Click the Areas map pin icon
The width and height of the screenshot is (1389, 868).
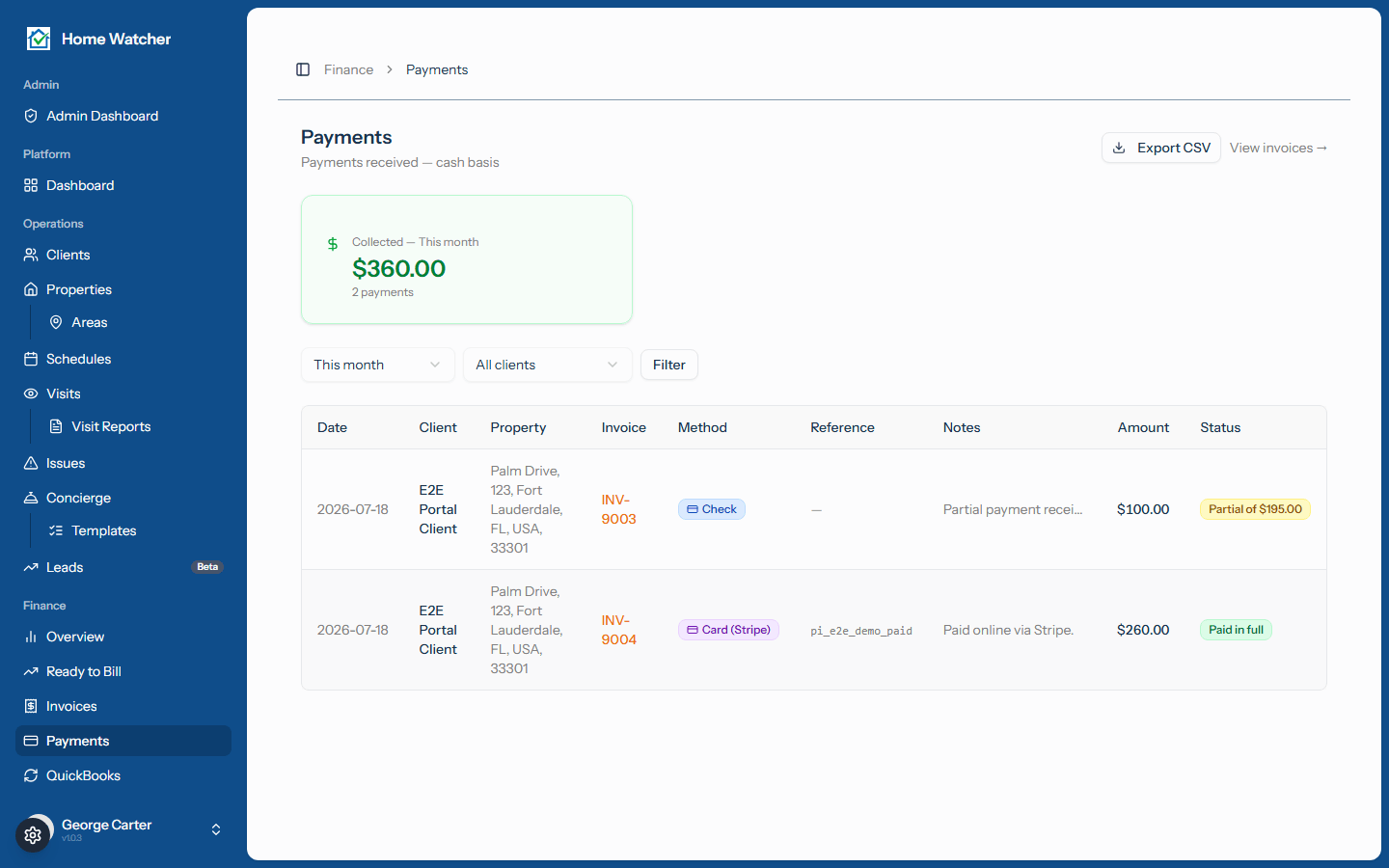[56, 322]
